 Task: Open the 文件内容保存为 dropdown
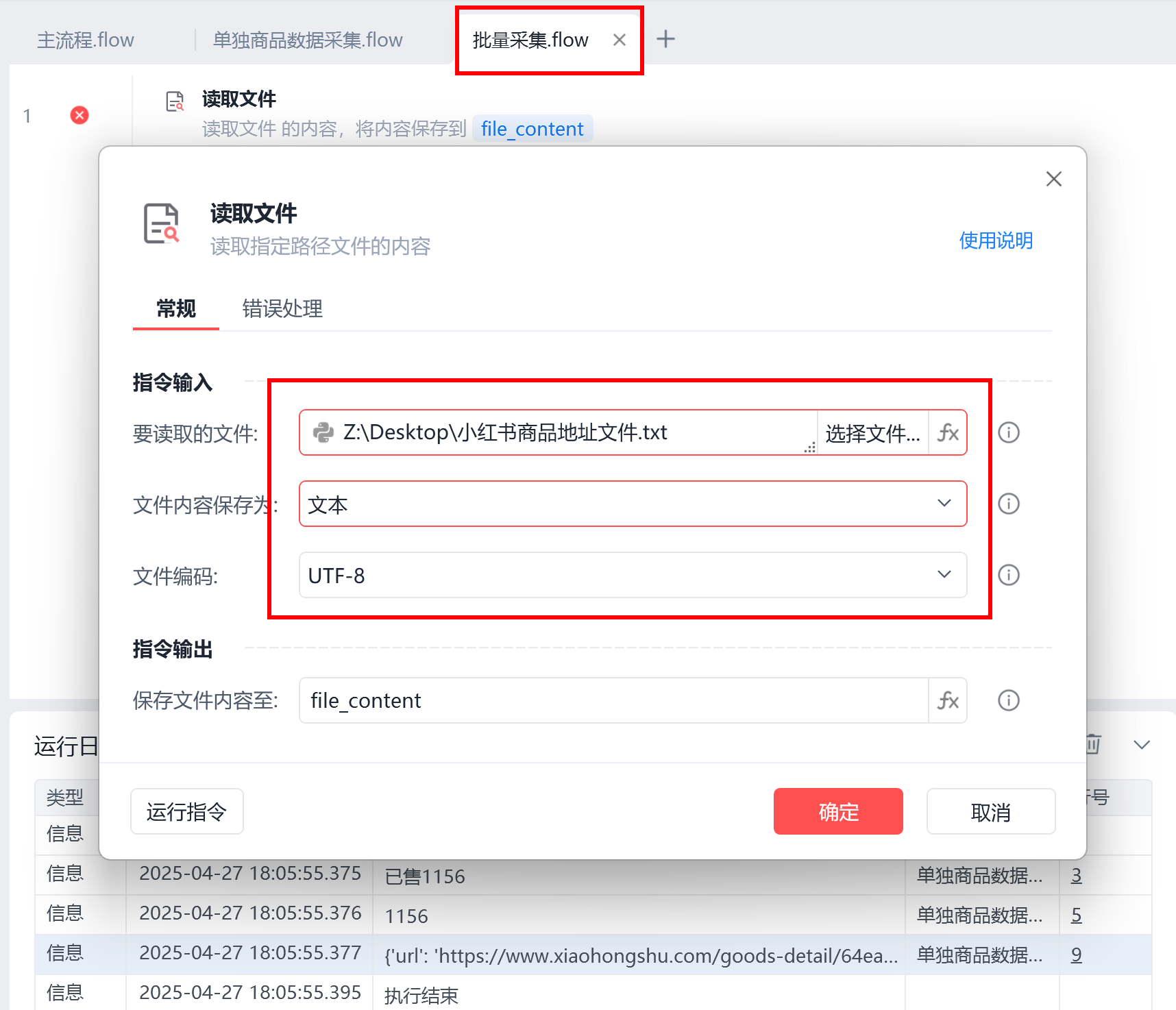[633, 504]
